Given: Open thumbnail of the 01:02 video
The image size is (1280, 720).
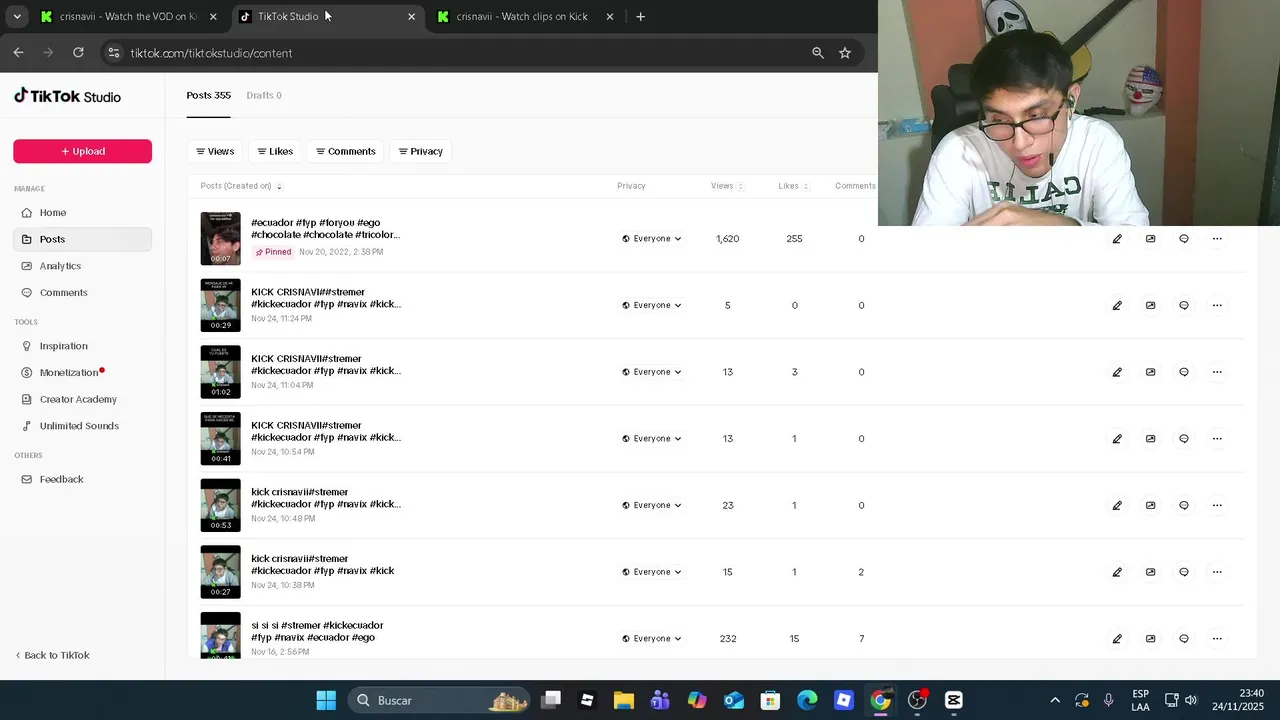Looking at the screenshot, I should coord(220,372).
